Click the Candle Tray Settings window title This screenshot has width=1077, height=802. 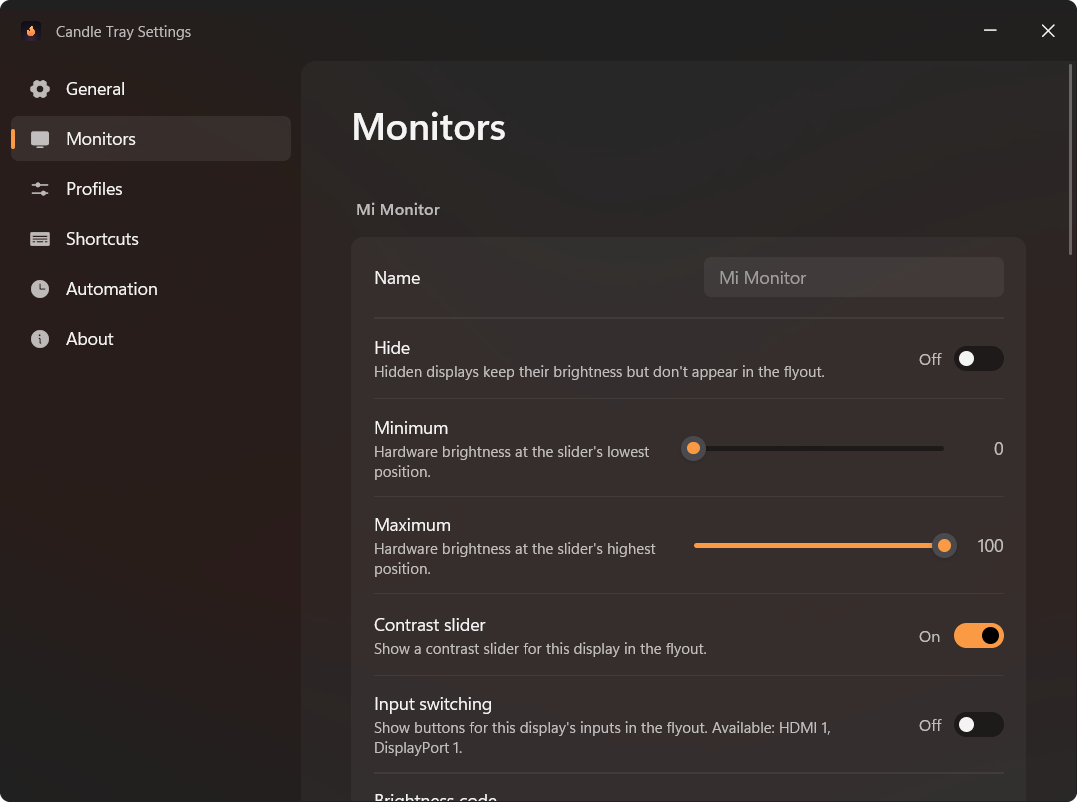tap(123, 32)
